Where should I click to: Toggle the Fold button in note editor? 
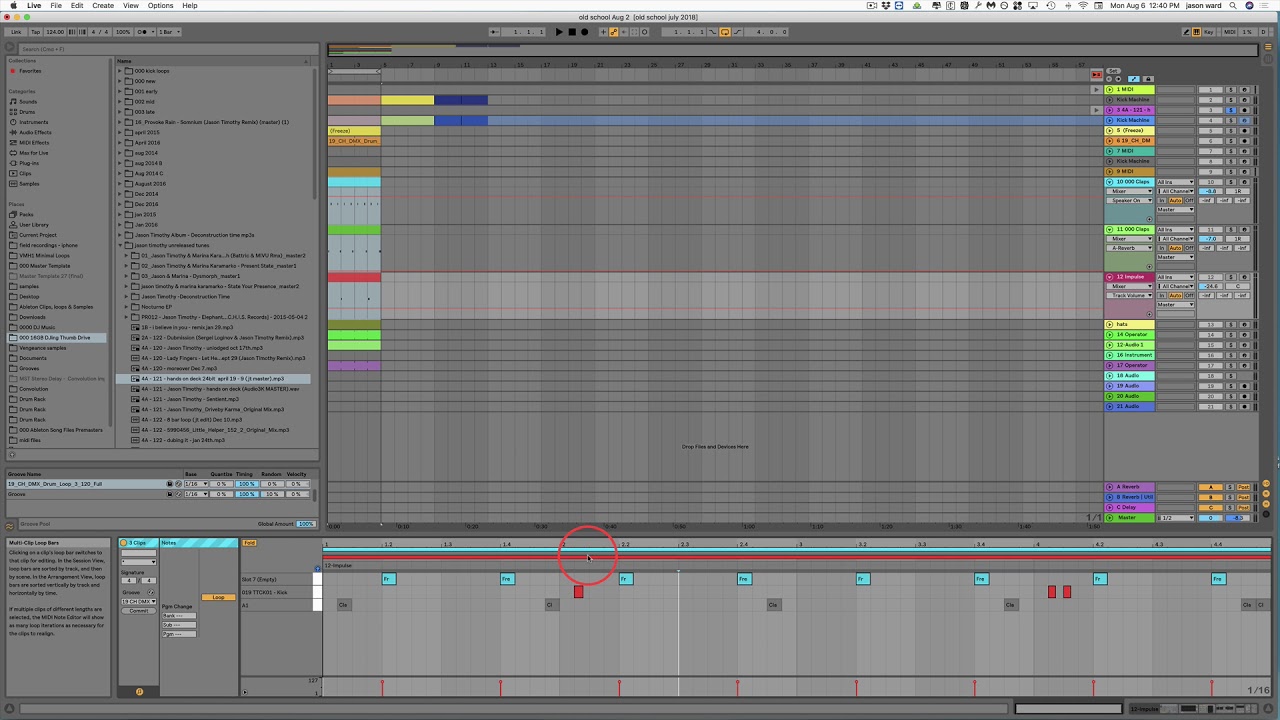coord(249,543)
